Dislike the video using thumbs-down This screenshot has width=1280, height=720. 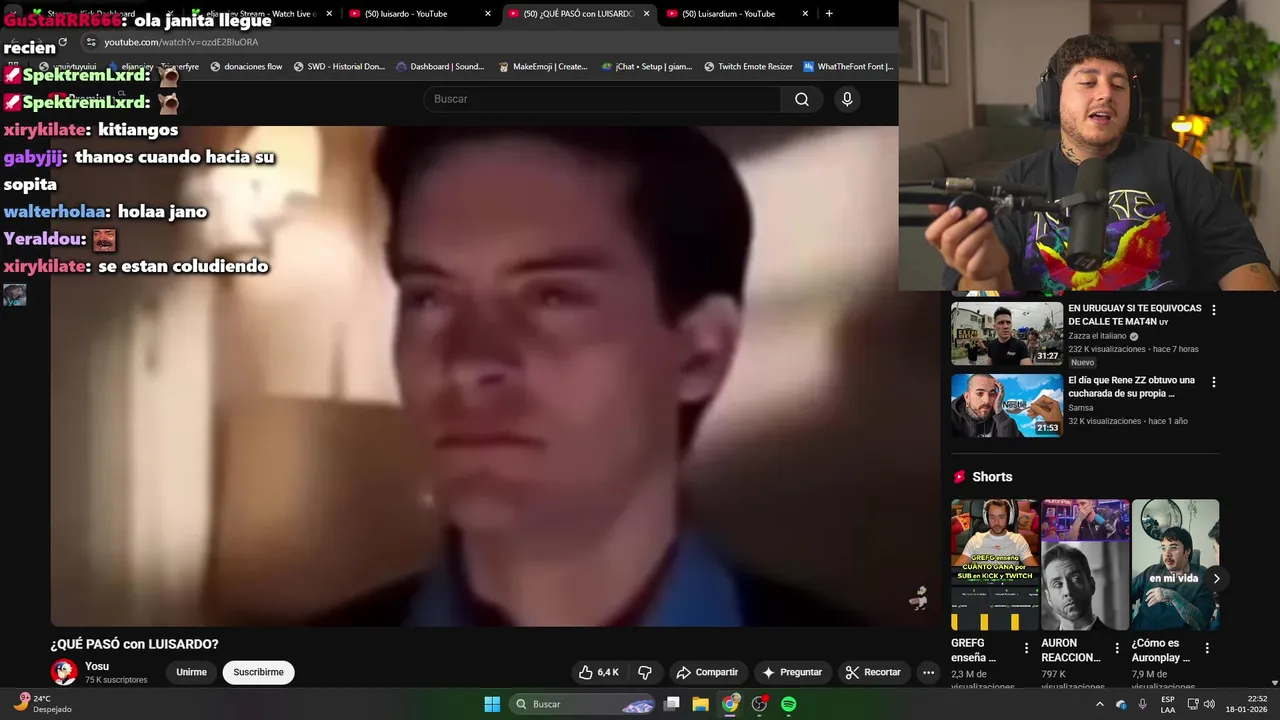pyautogui.click(x=645, y=672)
